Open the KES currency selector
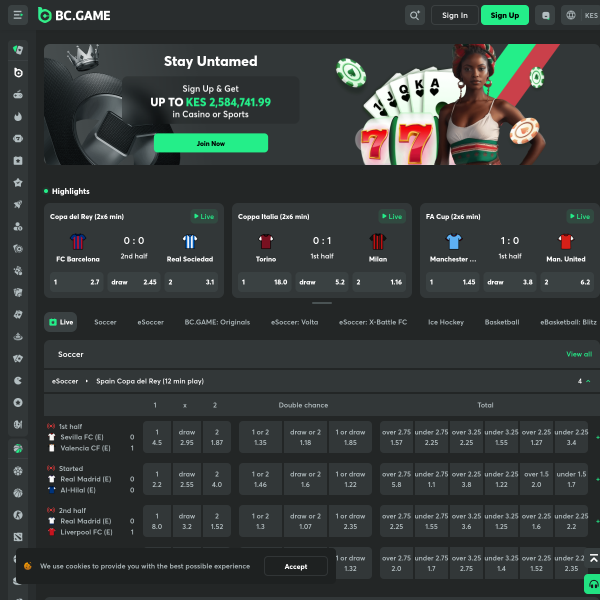600x600 pixels. click(592, 15)
